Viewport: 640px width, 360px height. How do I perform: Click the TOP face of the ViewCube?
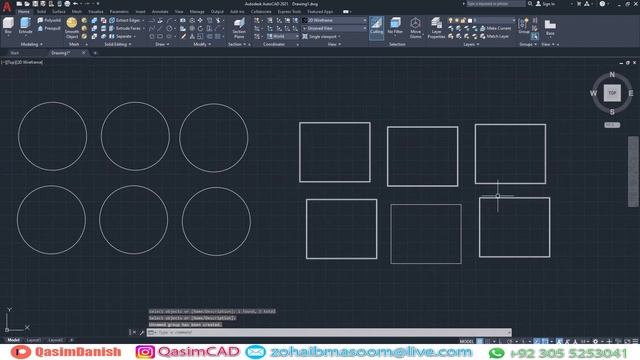[x=612, y=93]
